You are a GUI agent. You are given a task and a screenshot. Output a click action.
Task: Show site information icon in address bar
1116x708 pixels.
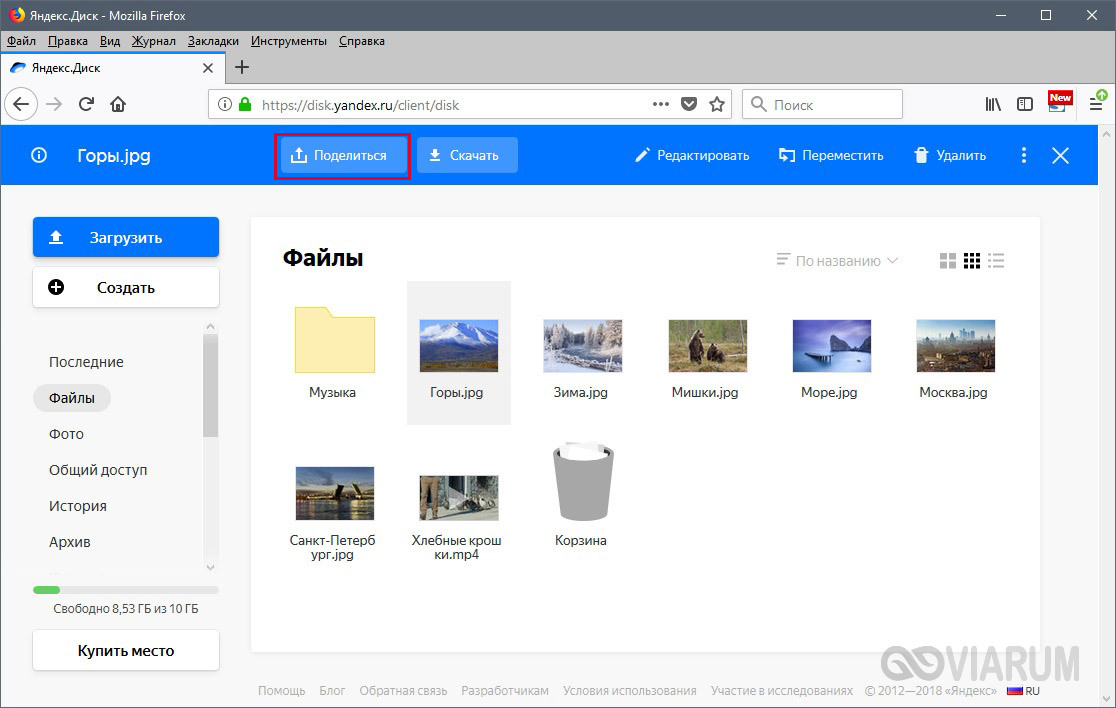225,105
